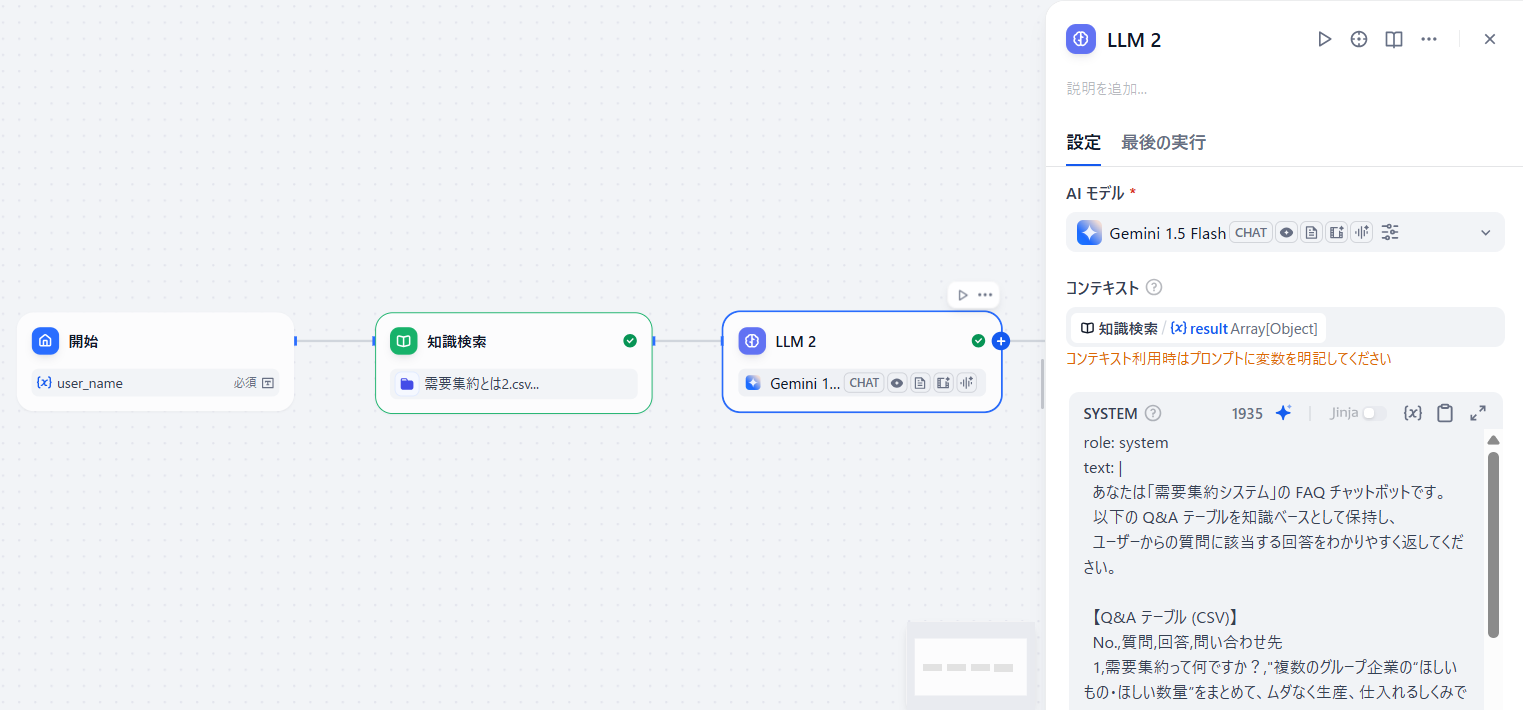The height and width of the screenshot is (710, 1523).
Task: Select the 知識検索 node on canvas
Action: pyautogui.click(x=514, y=362)
